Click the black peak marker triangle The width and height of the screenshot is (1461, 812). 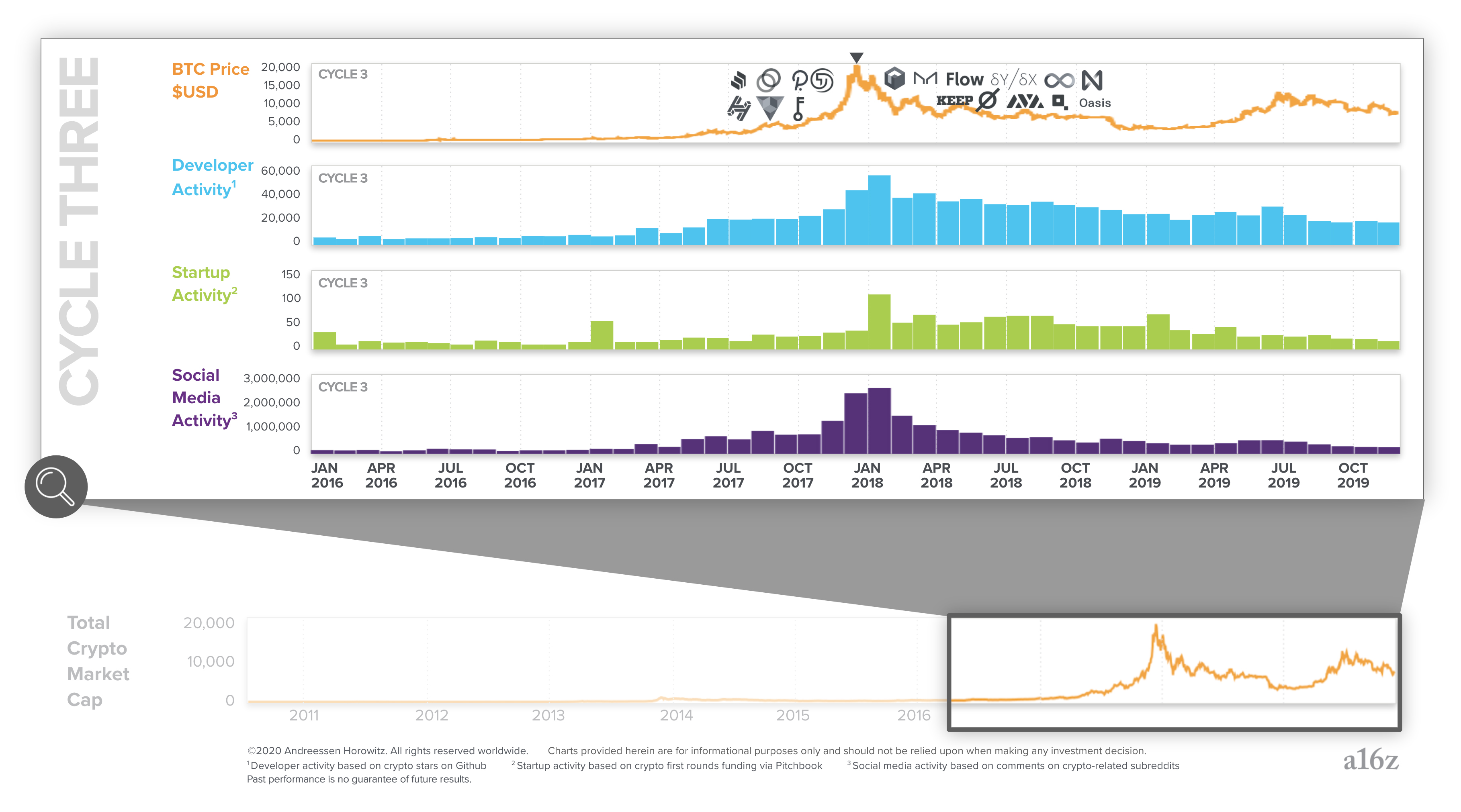[x=856, y=57]
